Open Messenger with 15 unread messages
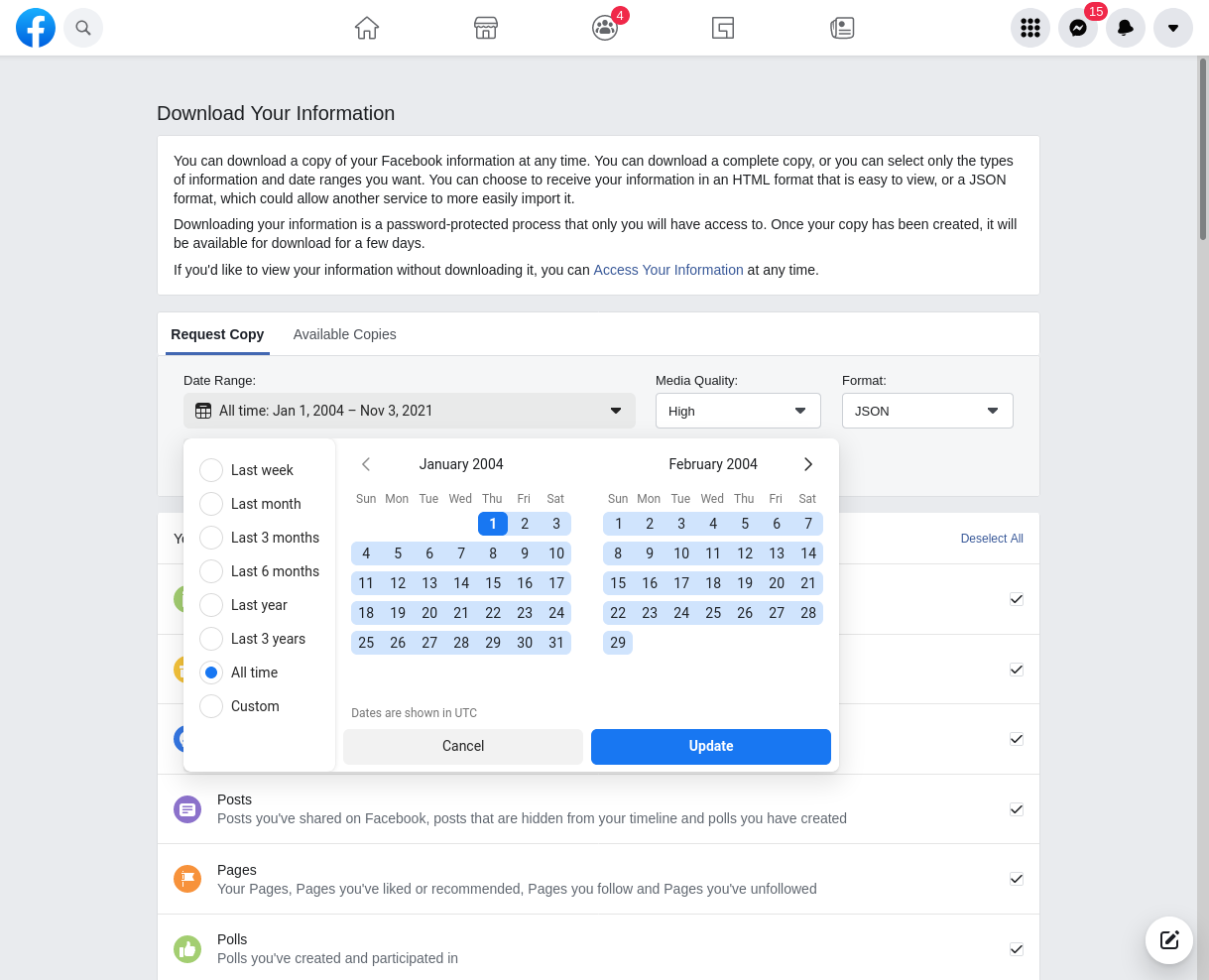The width and height of the screenshot is (1209, 980). coord(1078,28)
